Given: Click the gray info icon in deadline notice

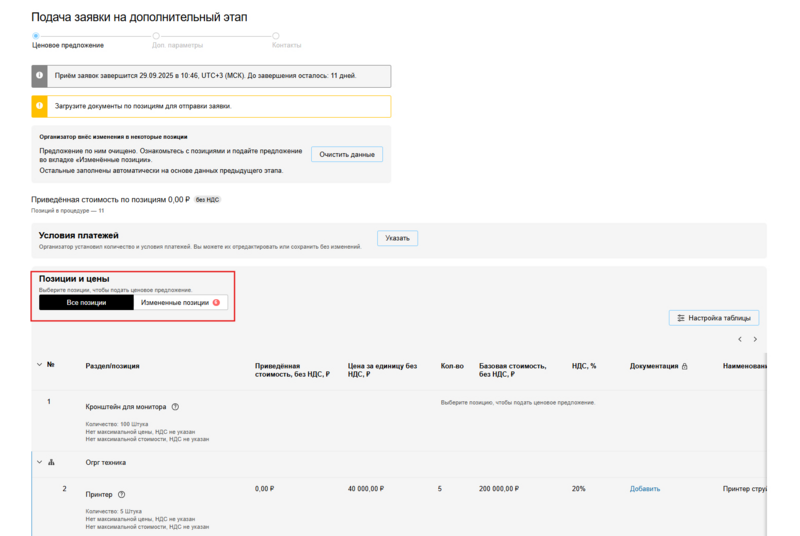Looking at the screenshot, I should pyautogui.click(x=40, y=76).
